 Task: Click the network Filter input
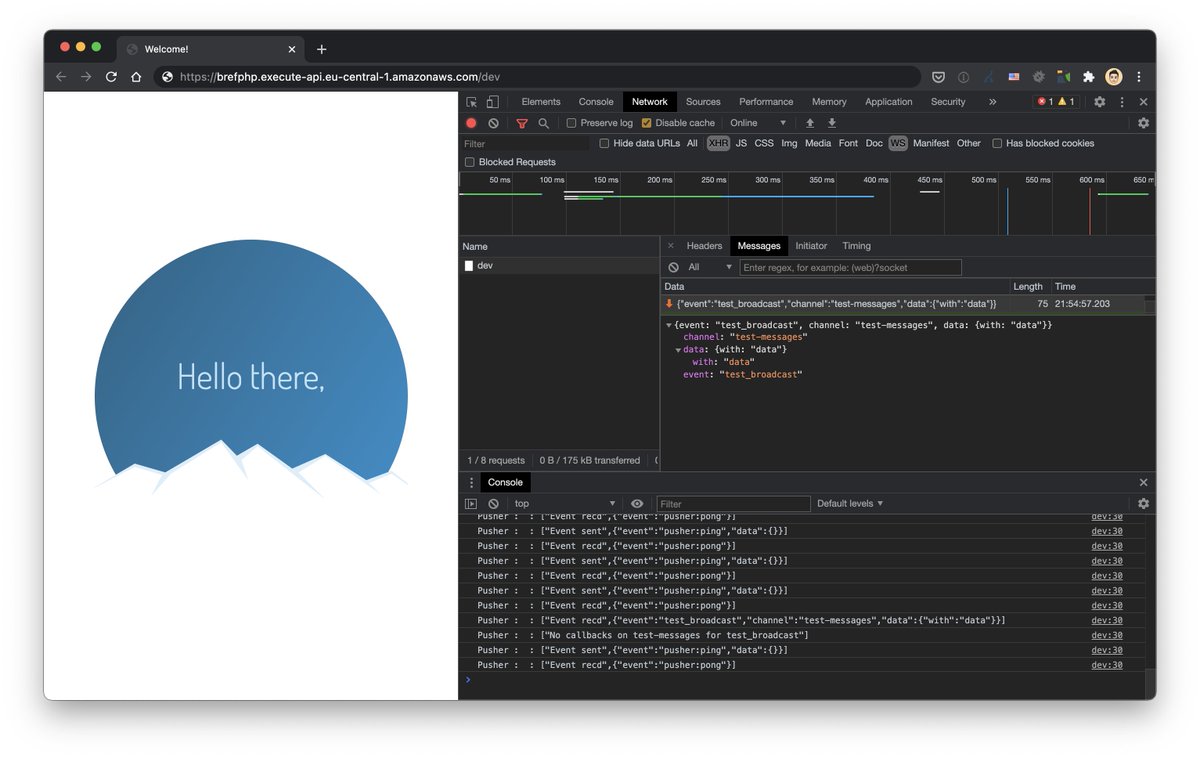click(x=525, y=144)
